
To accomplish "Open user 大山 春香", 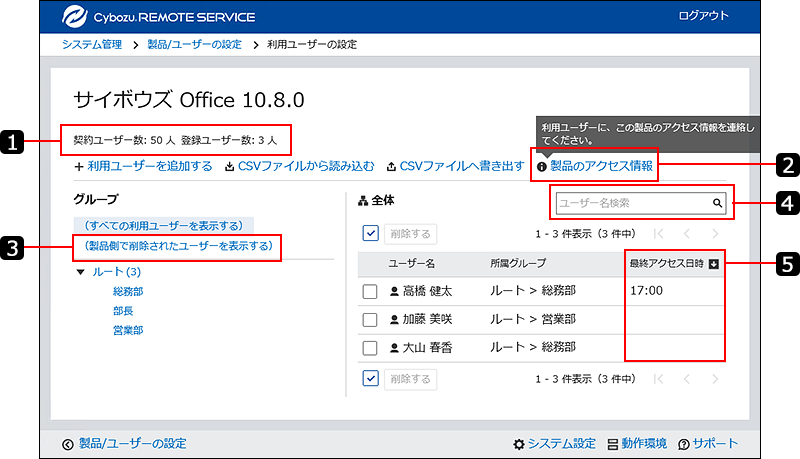I will pos(428,348).
